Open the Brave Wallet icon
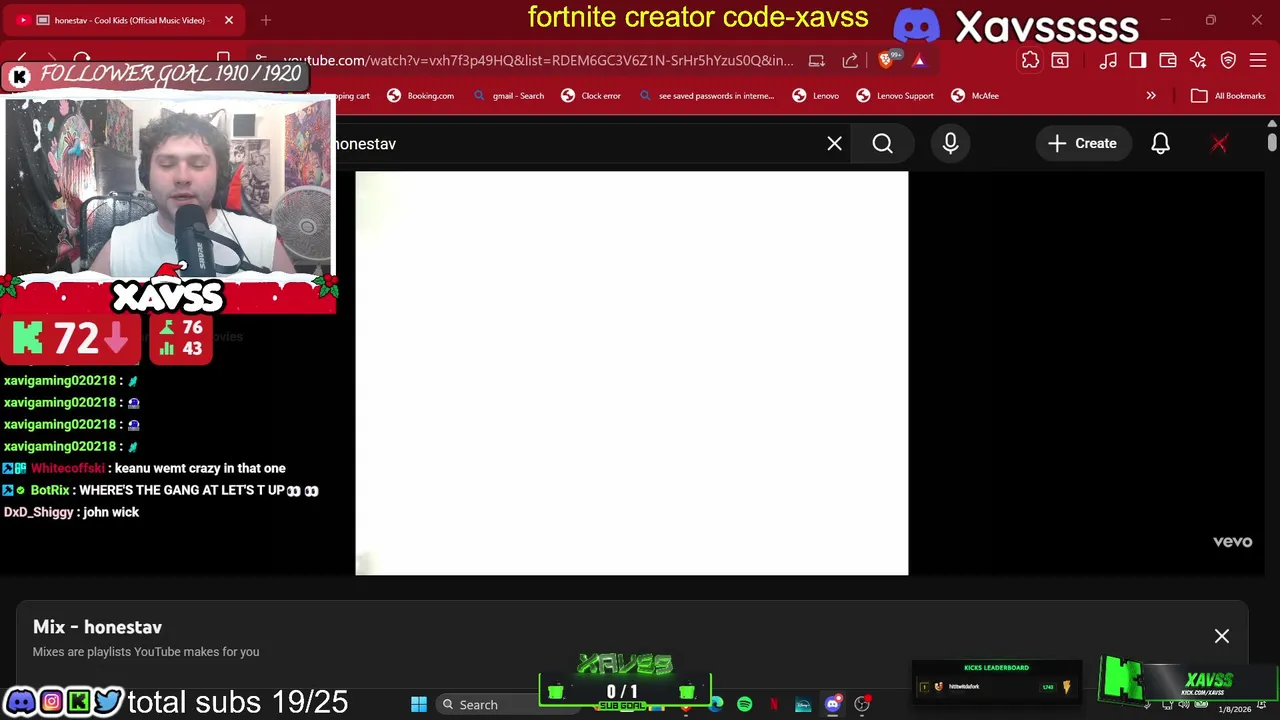Image resolution: width=1280 pixels, height=720 pixels. (x=1168, y=61)
